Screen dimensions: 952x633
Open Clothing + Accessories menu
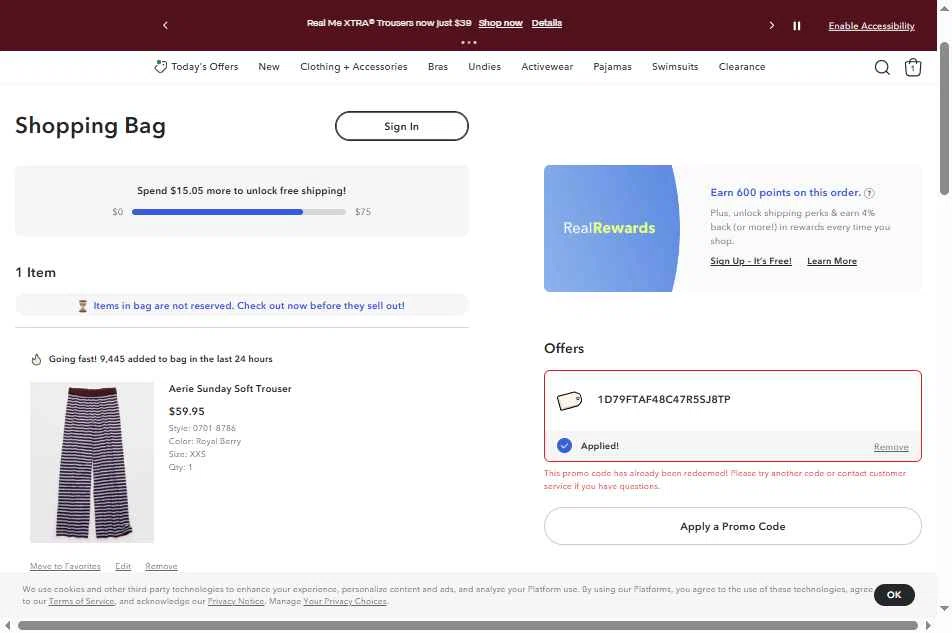point(353,67)
